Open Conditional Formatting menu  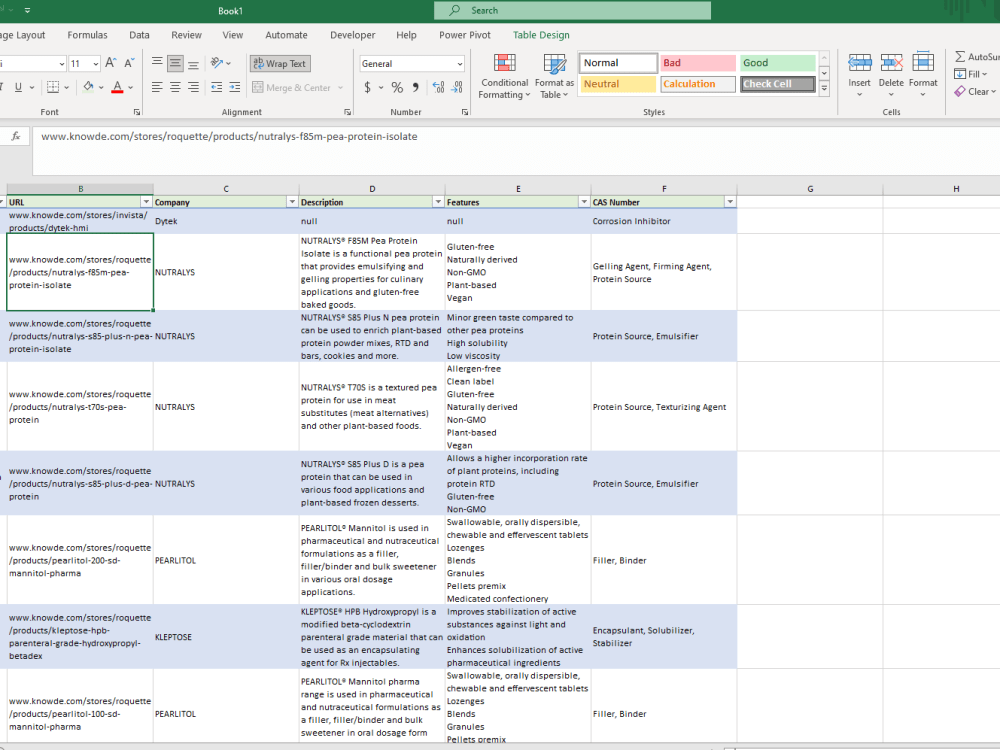coord(504,77)
